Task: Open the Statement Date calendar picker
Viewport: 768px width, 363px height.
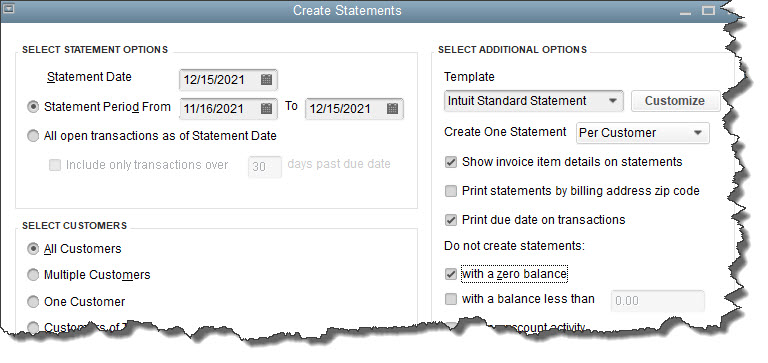Action: (266, 79)
